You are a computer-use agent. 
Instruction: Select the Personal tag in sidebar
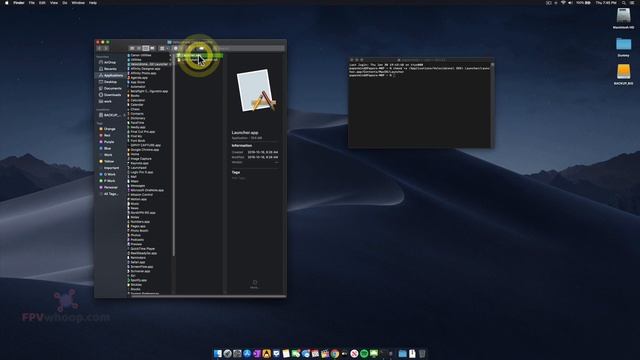click(110, 187)
